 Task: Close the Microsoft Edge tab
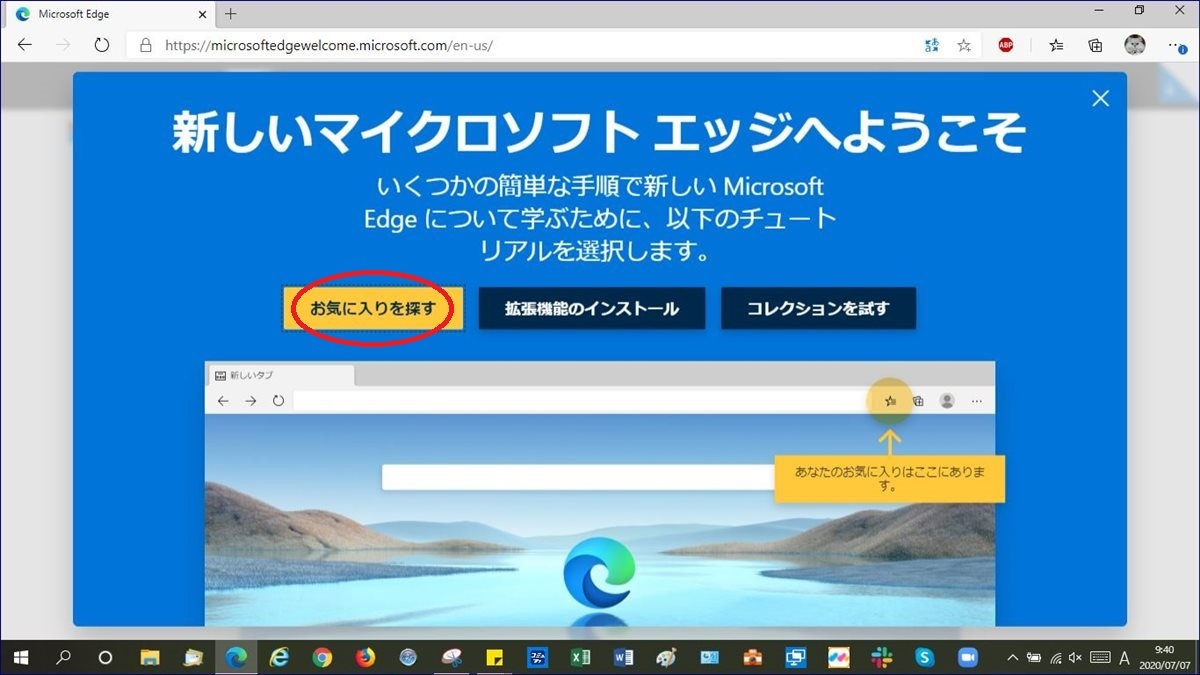203,14
